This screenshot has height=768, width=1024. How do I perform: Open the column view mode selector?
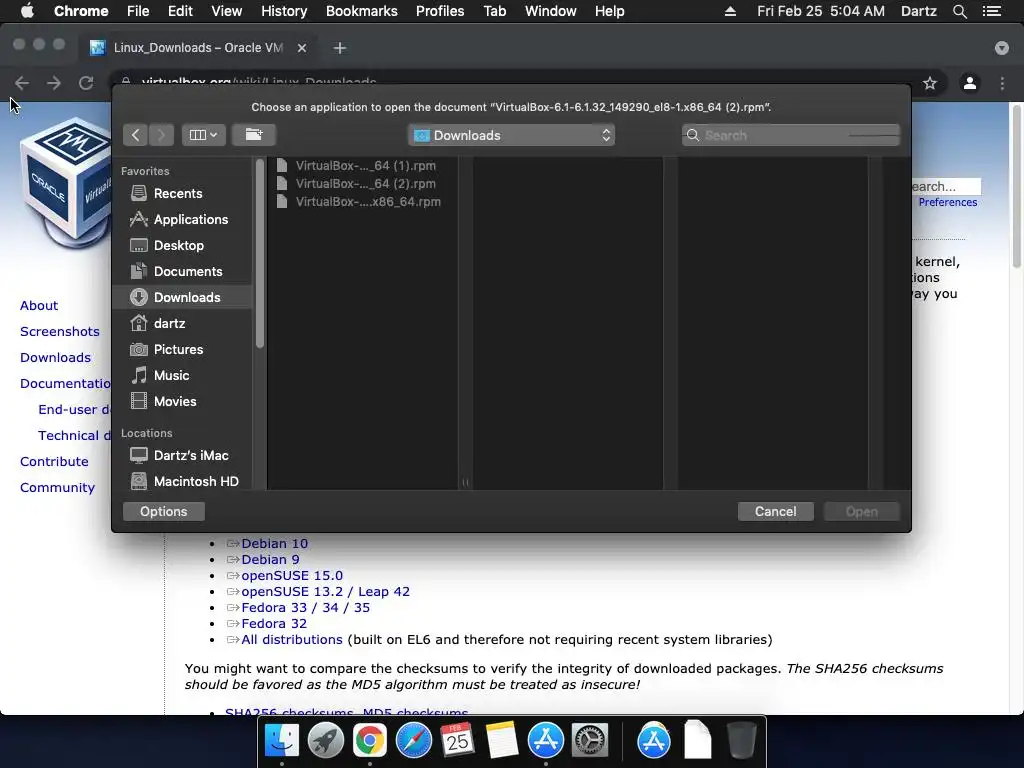[x=203, y=135]
